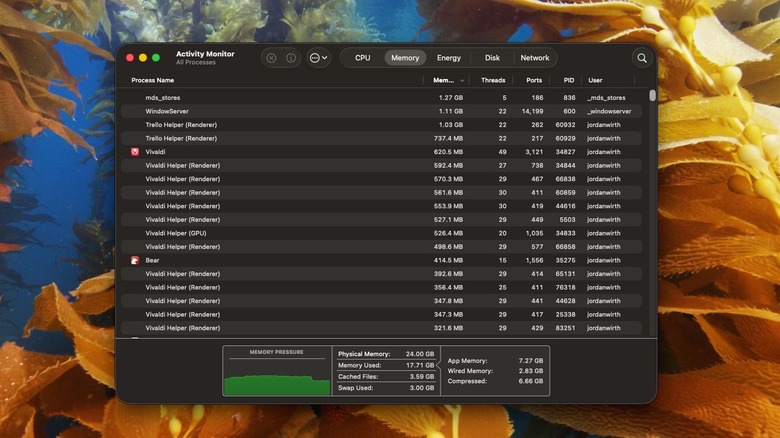Image resolution: width=780 pixels, height=438 pixels.
Task: Select Vivaldi Helper (Renderer) with PID 44628
Action: pos(382,301)
